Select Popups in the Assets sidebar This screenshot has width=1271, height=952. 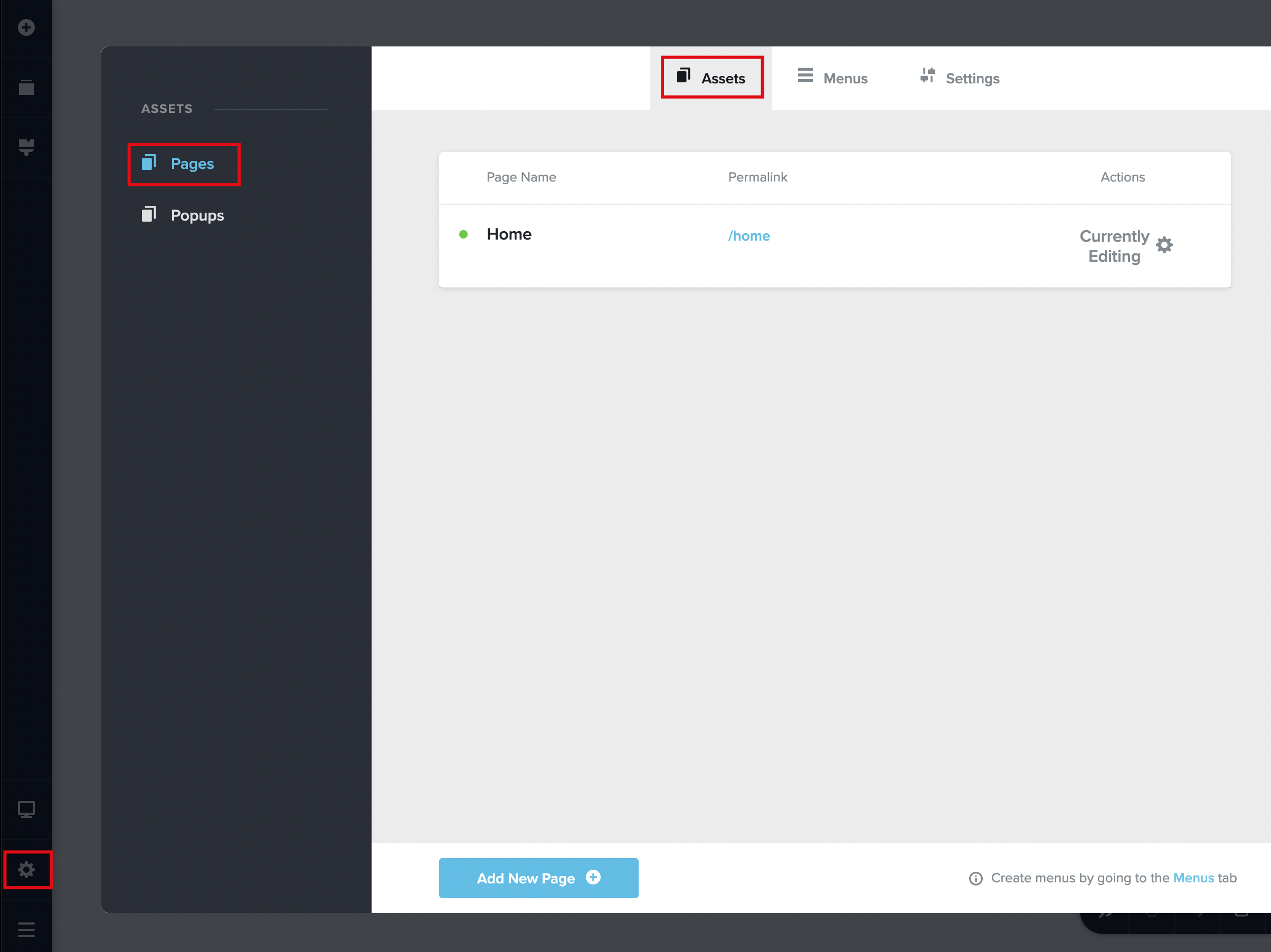pyautogui.click(x=183, y=215)
